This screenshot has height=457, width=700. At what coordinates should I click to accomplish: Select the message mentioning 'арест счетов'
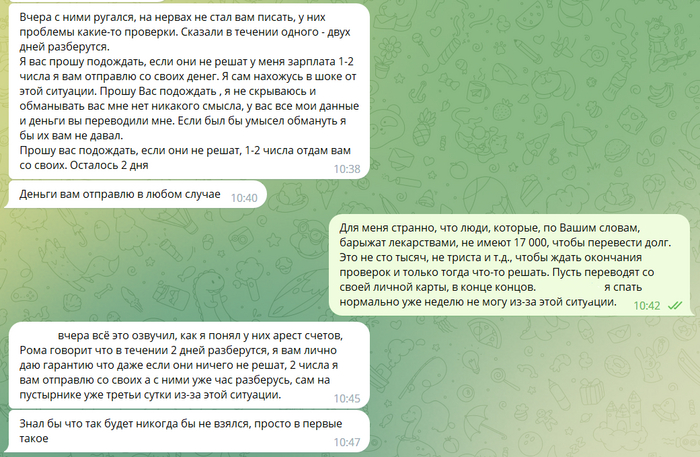click(189, 365)
